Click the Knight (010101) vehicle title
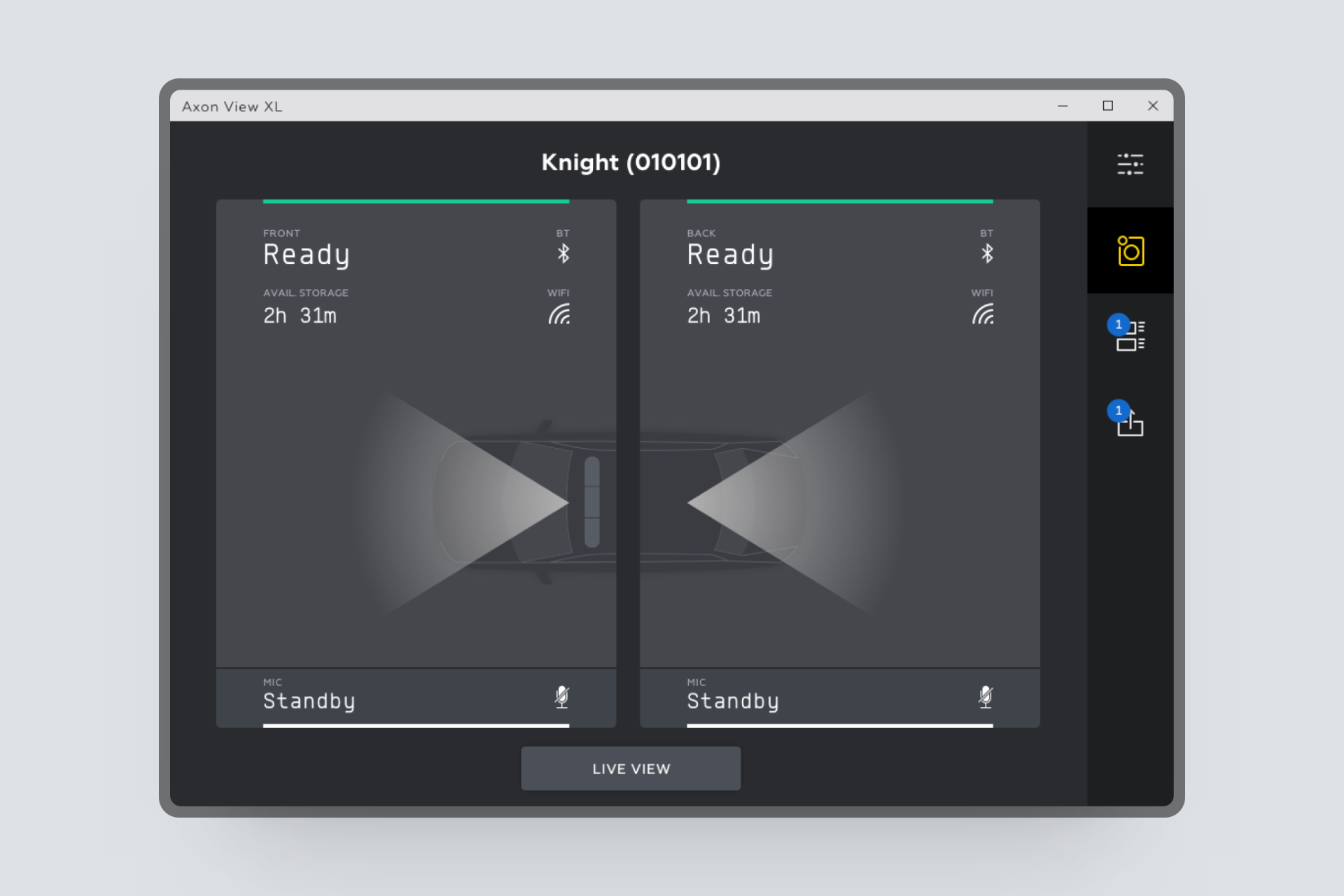 pos(631,162)
